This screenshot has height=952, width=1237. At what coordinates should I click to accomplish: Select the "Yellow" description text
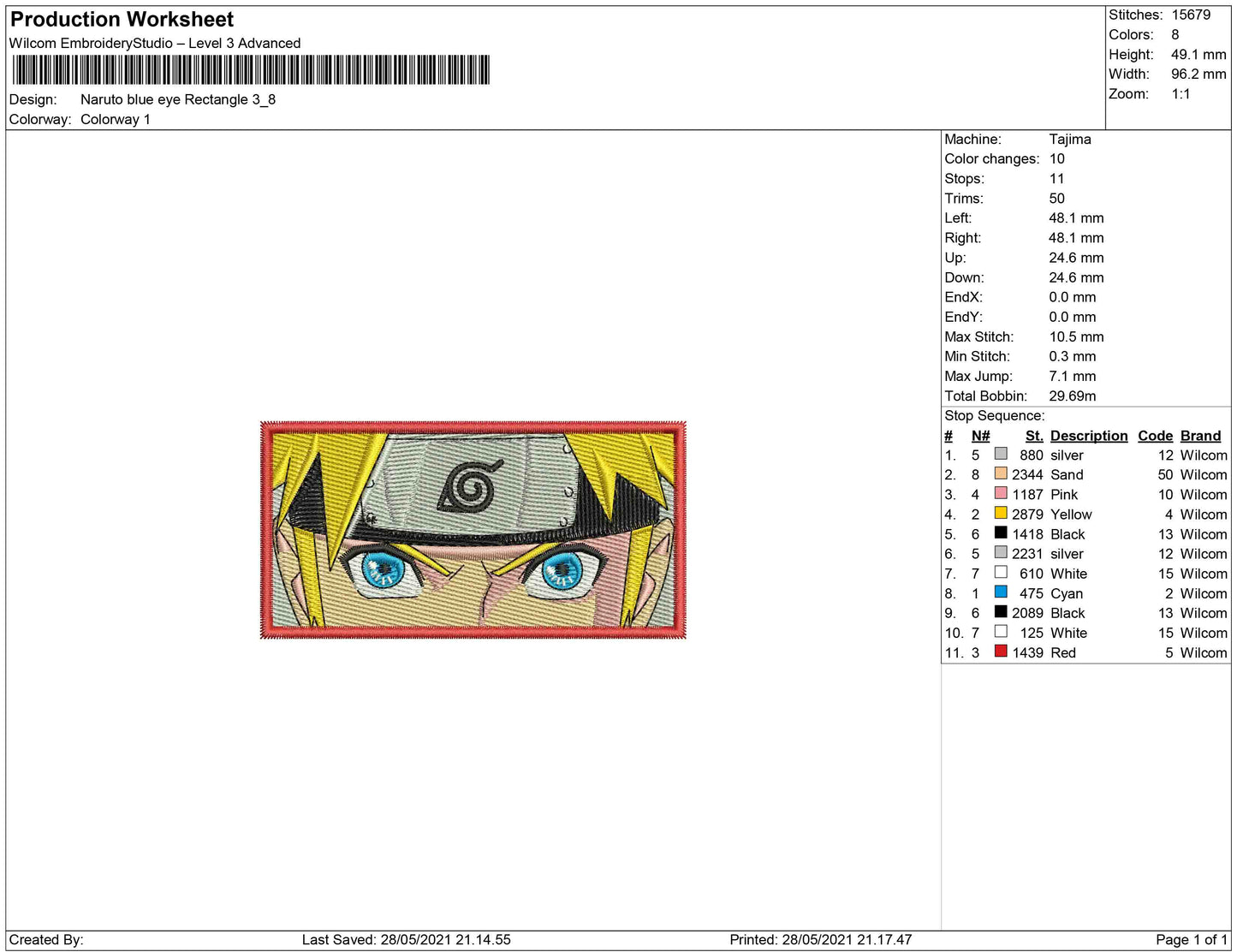[1071, 514]
